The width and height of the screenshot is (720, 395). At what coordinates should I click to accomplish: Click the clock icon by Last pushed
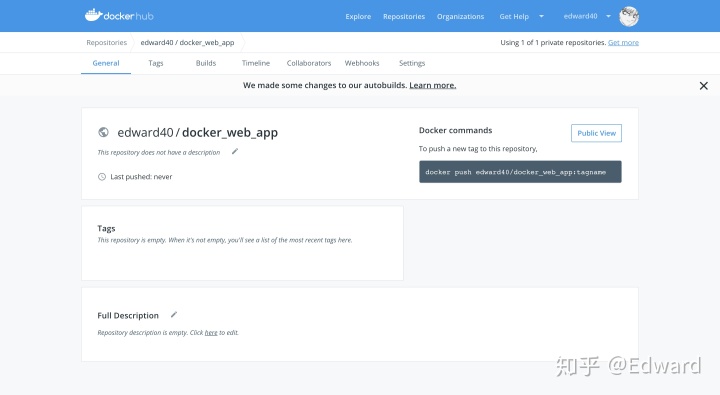pos(102,177)
